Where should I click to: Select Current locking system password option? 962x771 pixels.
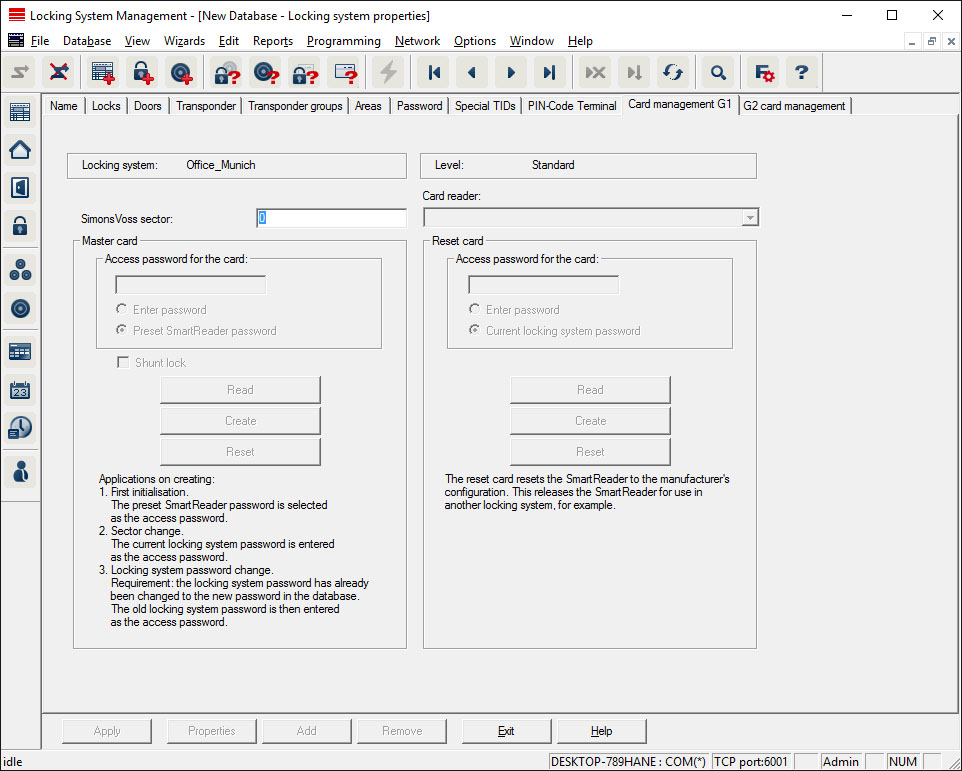pos(474,331)
